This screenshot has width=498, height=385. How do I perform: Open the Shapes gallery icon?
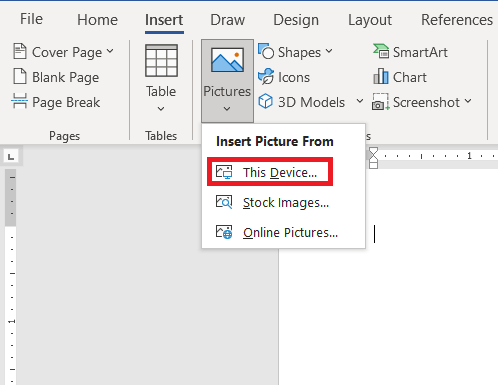(266, 51)
